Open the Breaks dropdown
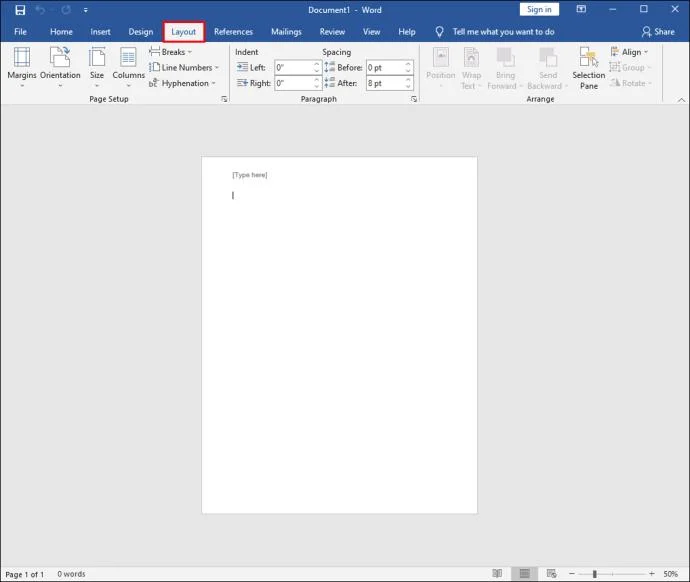 (x=171, y=52)
